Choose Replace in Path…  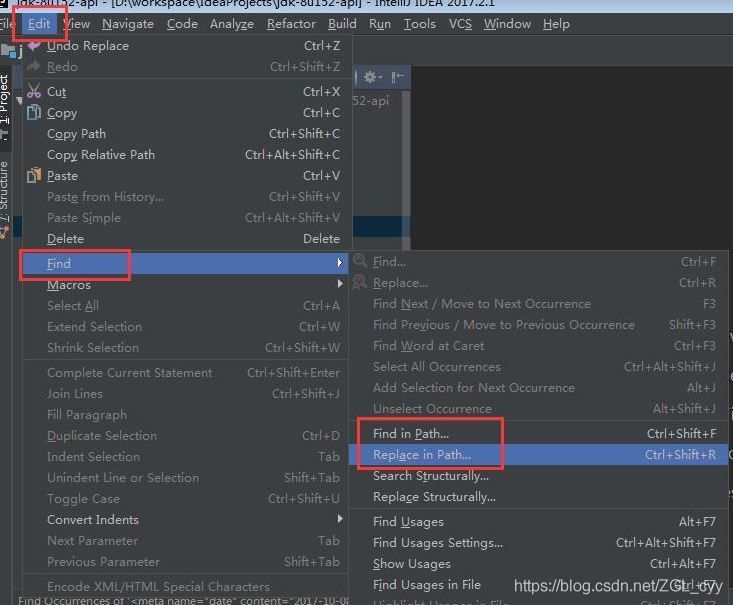coord(539,455)
